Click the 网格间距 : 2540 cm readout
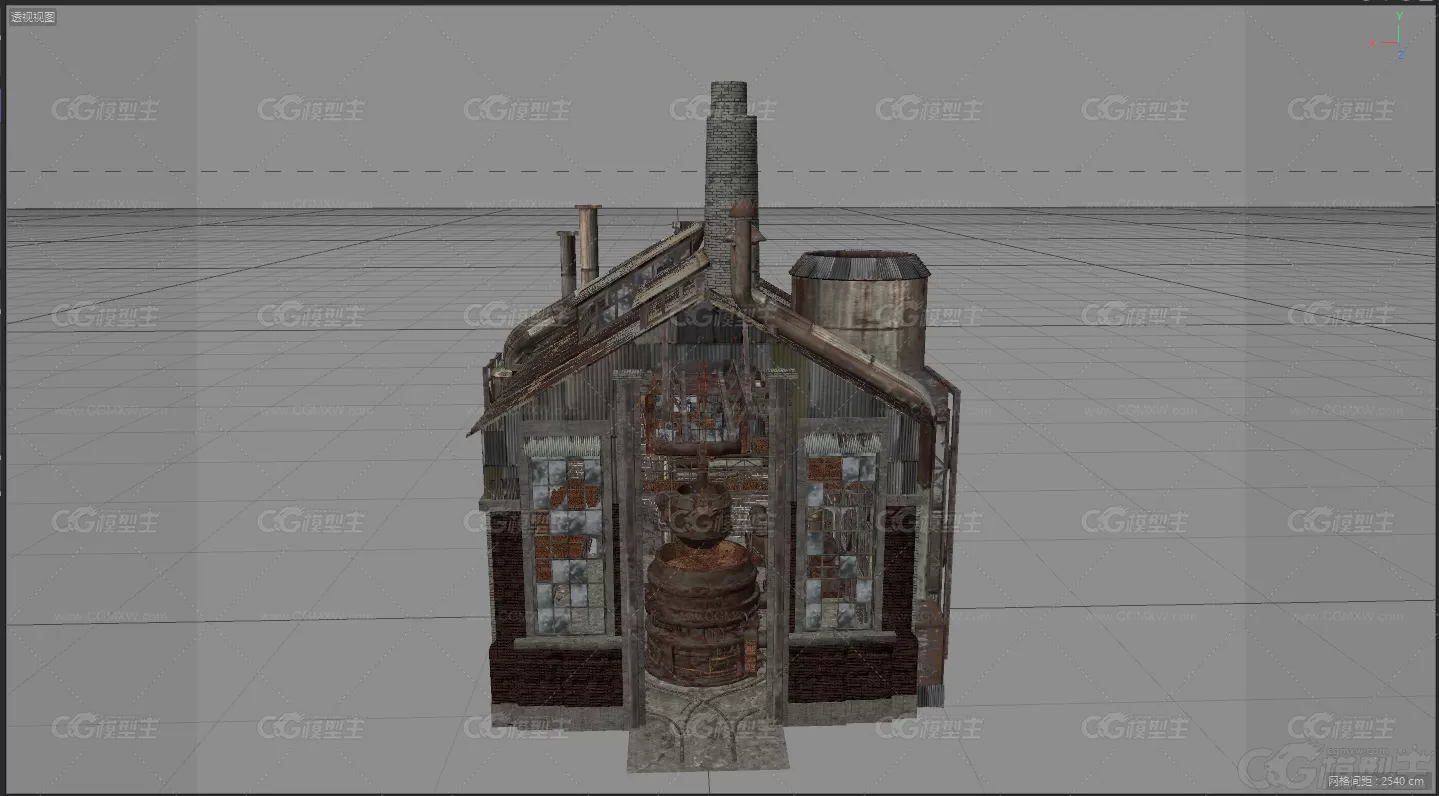The image size is (1439, 796). tap(1378, 781)
